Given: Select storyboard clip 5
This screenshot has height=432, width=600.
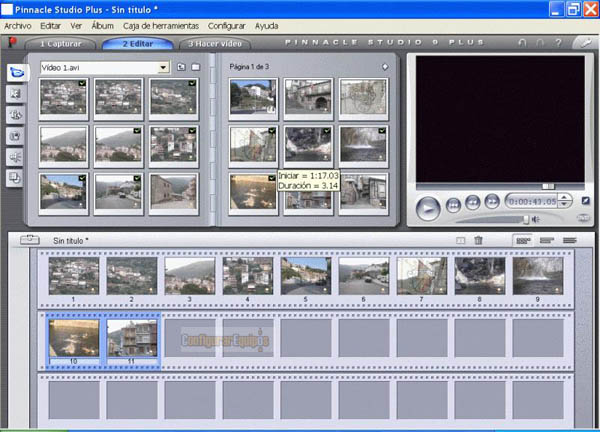Looking at the screenshot, I should [x=306, y=276].
